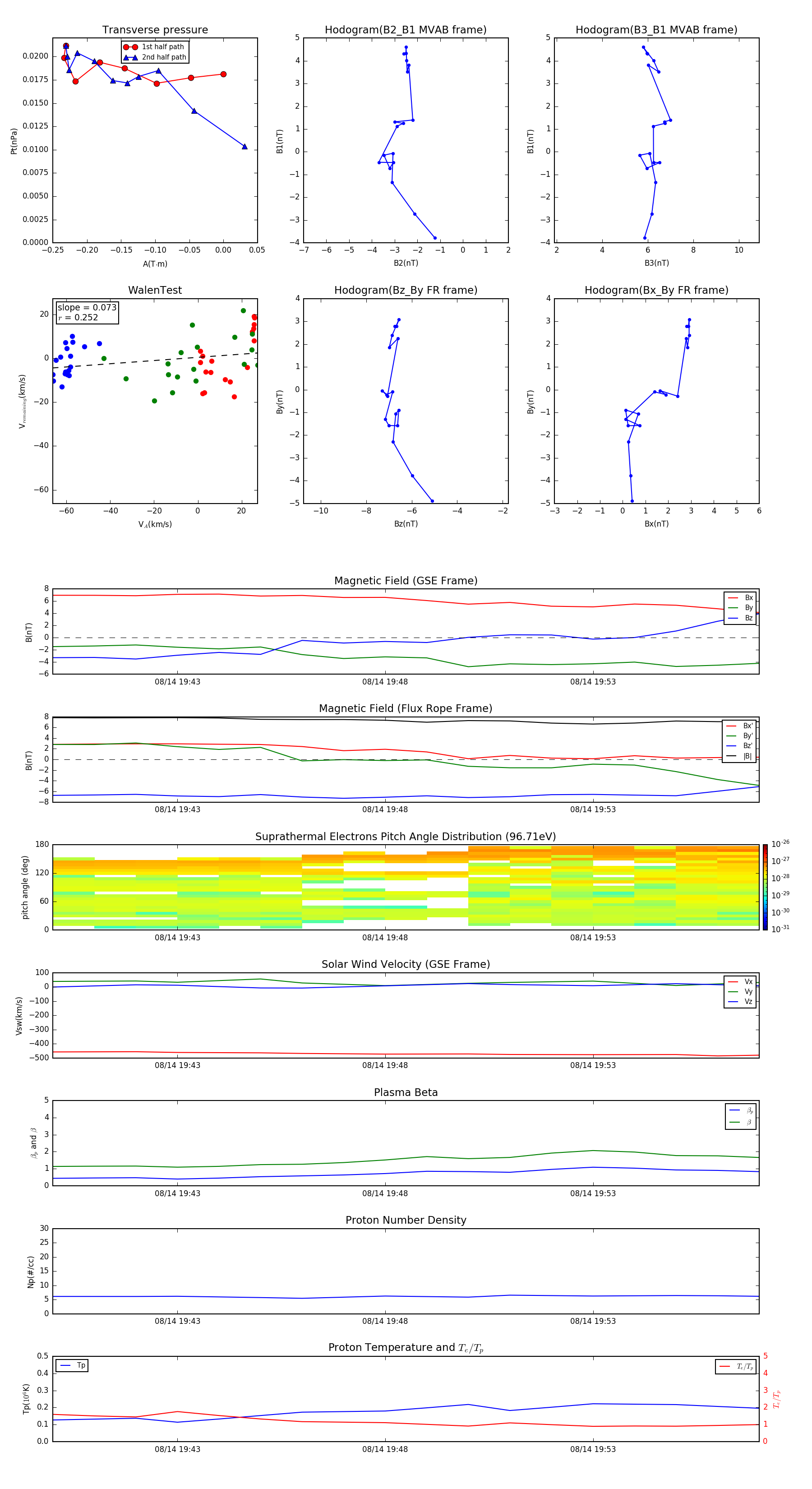Click the 'Magnetic Field (GSE Frame)' title
The width and height of the screenshot is (812, 1489).
406,581
